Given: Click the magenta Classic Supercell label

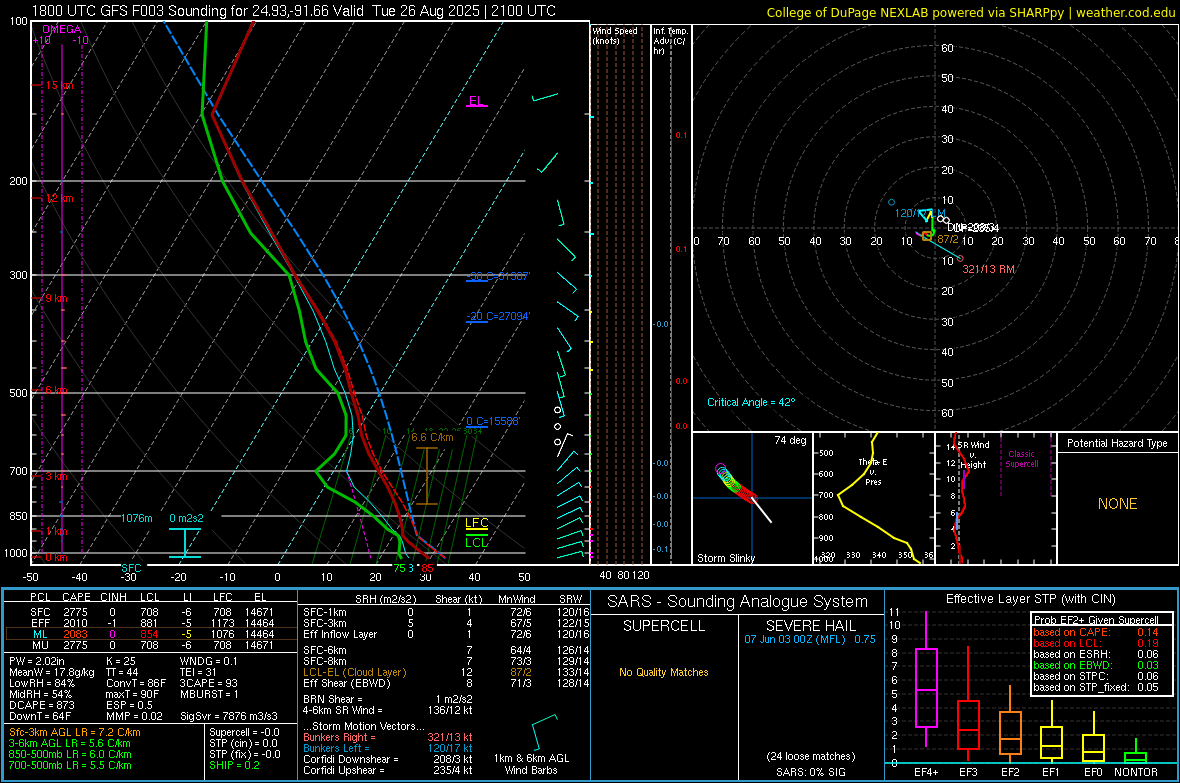Looking at the screenshot, I should [1021, 459].
